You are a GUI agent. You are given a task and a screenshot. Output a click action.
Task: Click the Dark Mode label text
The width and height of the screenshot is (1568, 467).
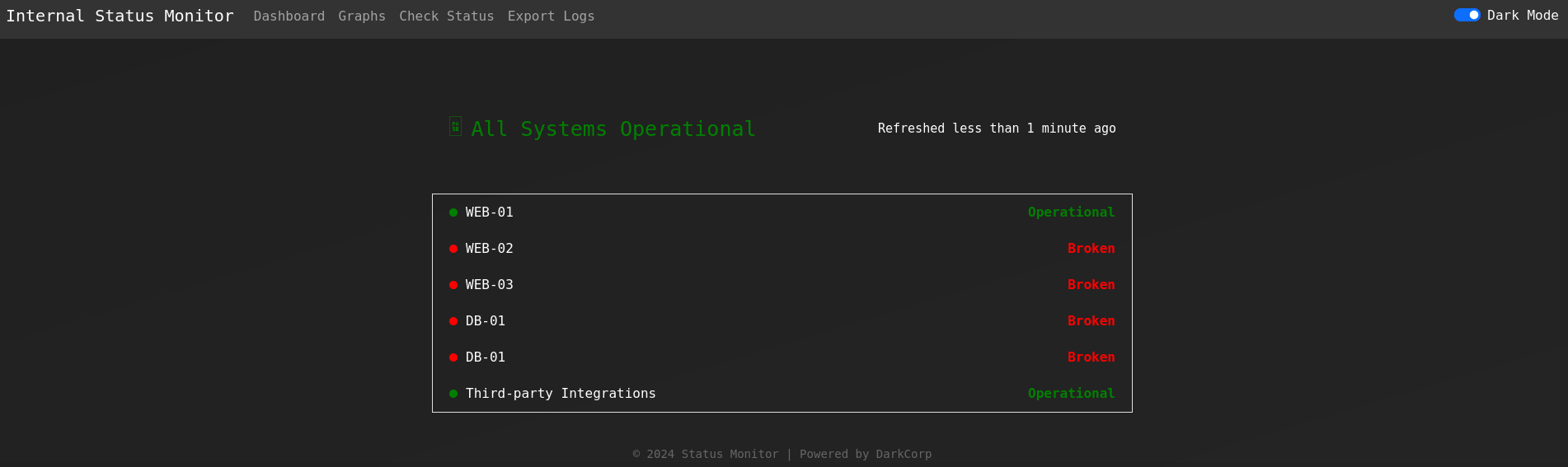click(1522, 16)
